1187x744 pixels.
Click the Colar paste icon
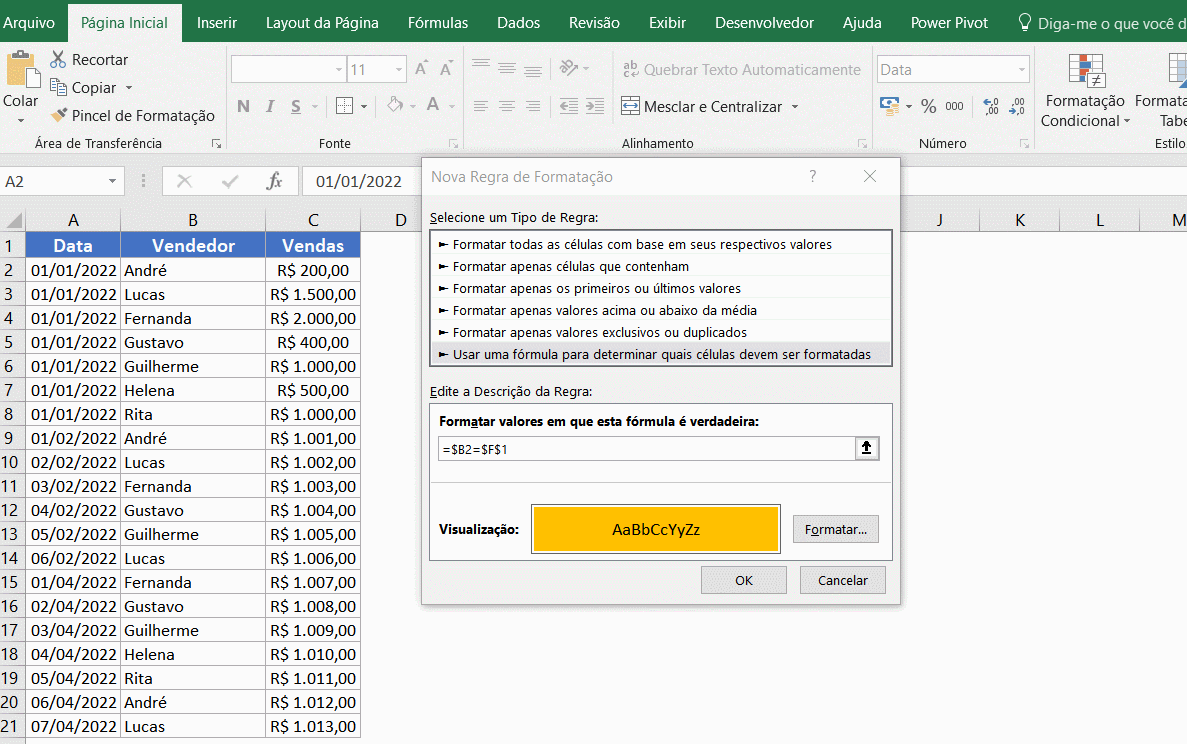(20, 72)
